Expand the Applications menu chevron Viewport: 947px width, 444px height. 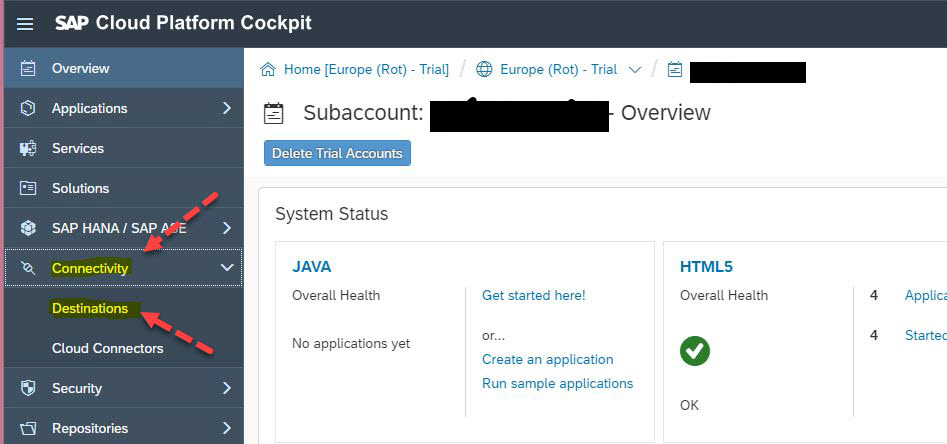[x=227, y=108]
